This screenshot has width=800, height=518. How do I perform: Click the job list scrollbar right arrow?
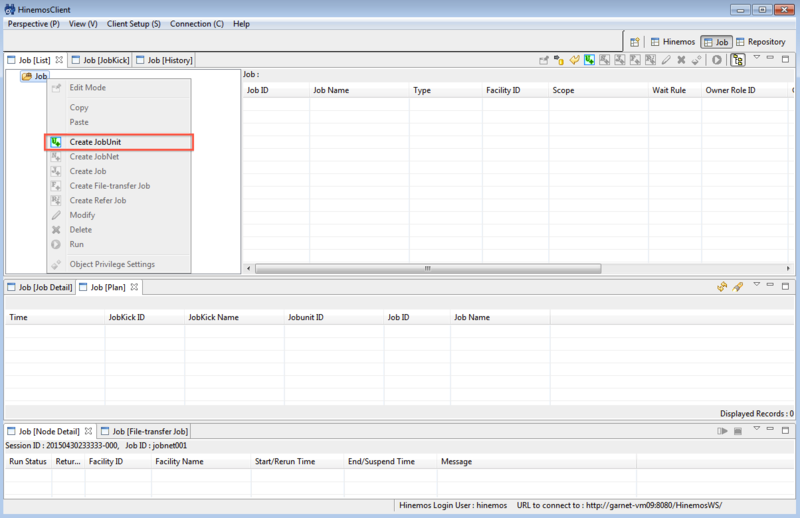click(788, 268)
